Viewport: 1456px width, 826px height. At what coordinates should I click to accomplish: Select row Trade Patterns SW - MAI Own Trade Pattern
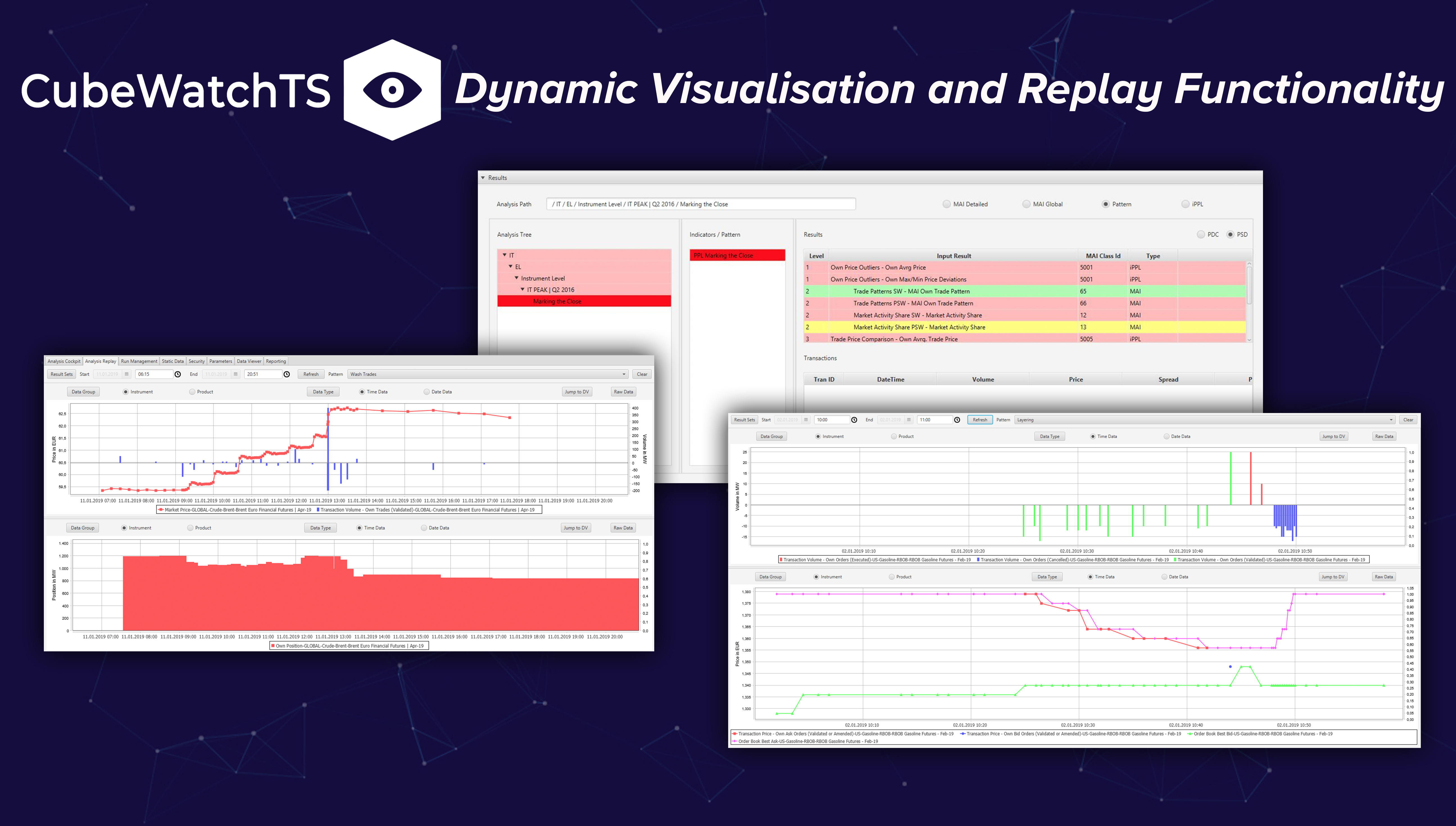click(x=1025, y=292)
